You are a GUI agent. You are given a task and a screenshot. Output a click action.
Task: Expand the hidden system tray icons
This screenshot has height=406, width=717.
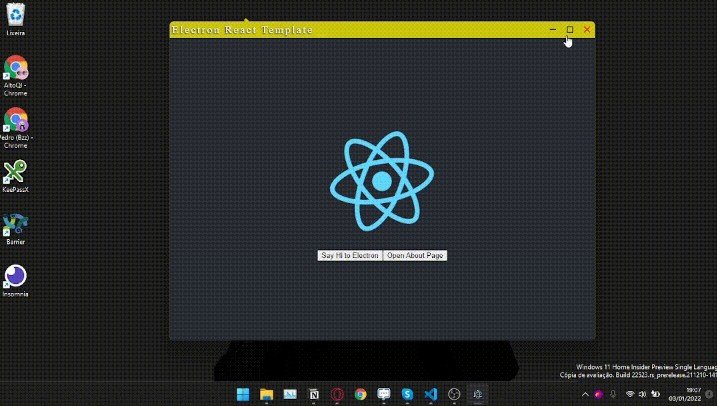point(585,394)
